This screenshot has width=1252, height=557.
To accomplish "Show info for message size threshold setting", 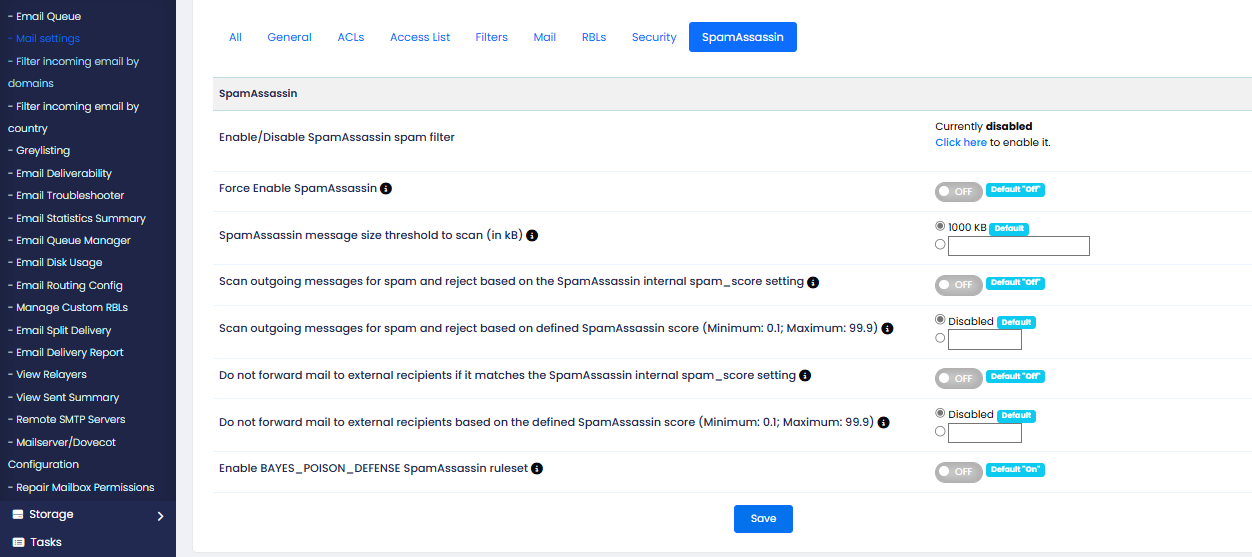I will click(532, 236).
